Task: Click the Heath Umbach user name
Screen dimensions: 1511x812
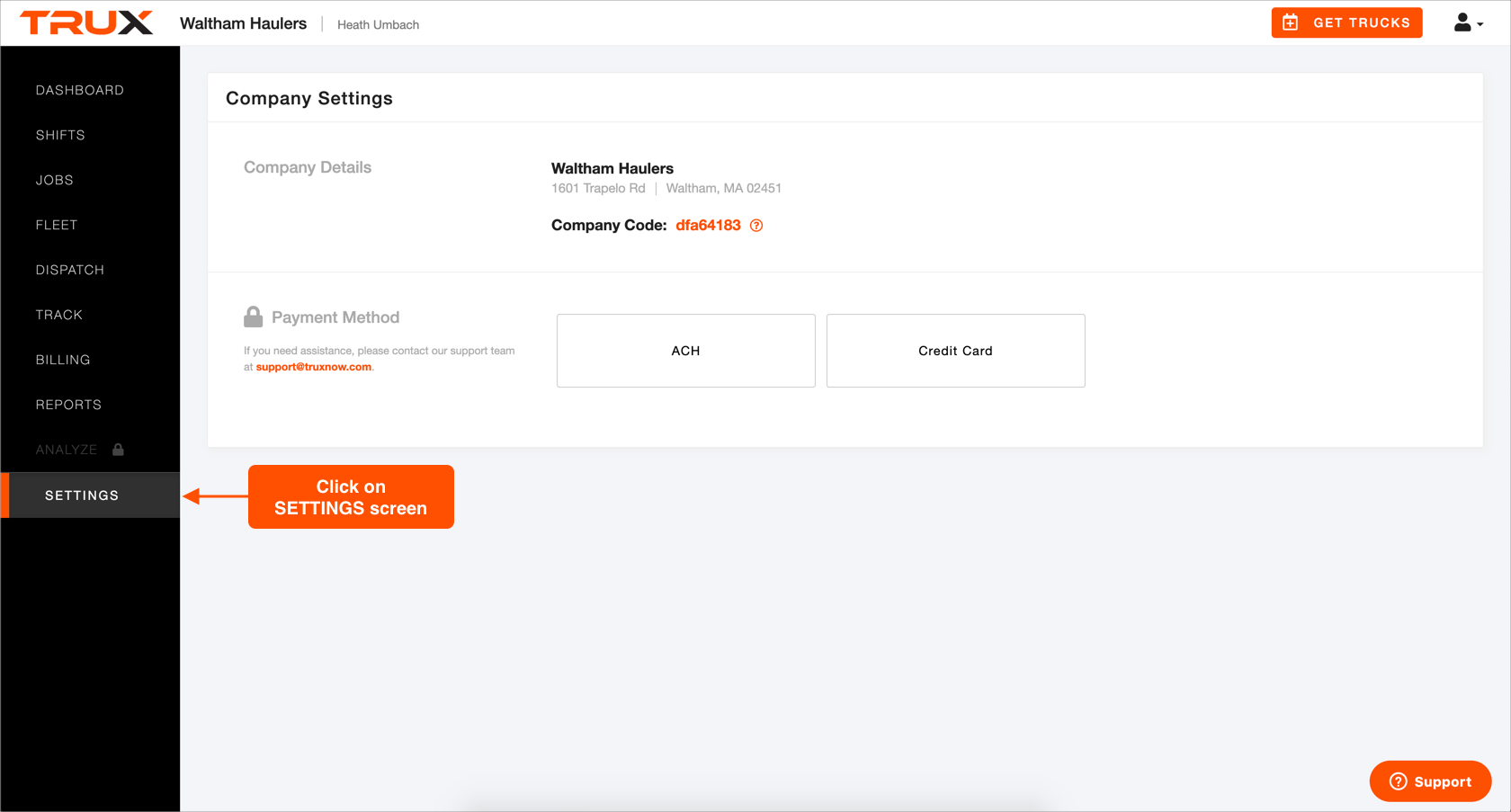Action: (378, 25)
